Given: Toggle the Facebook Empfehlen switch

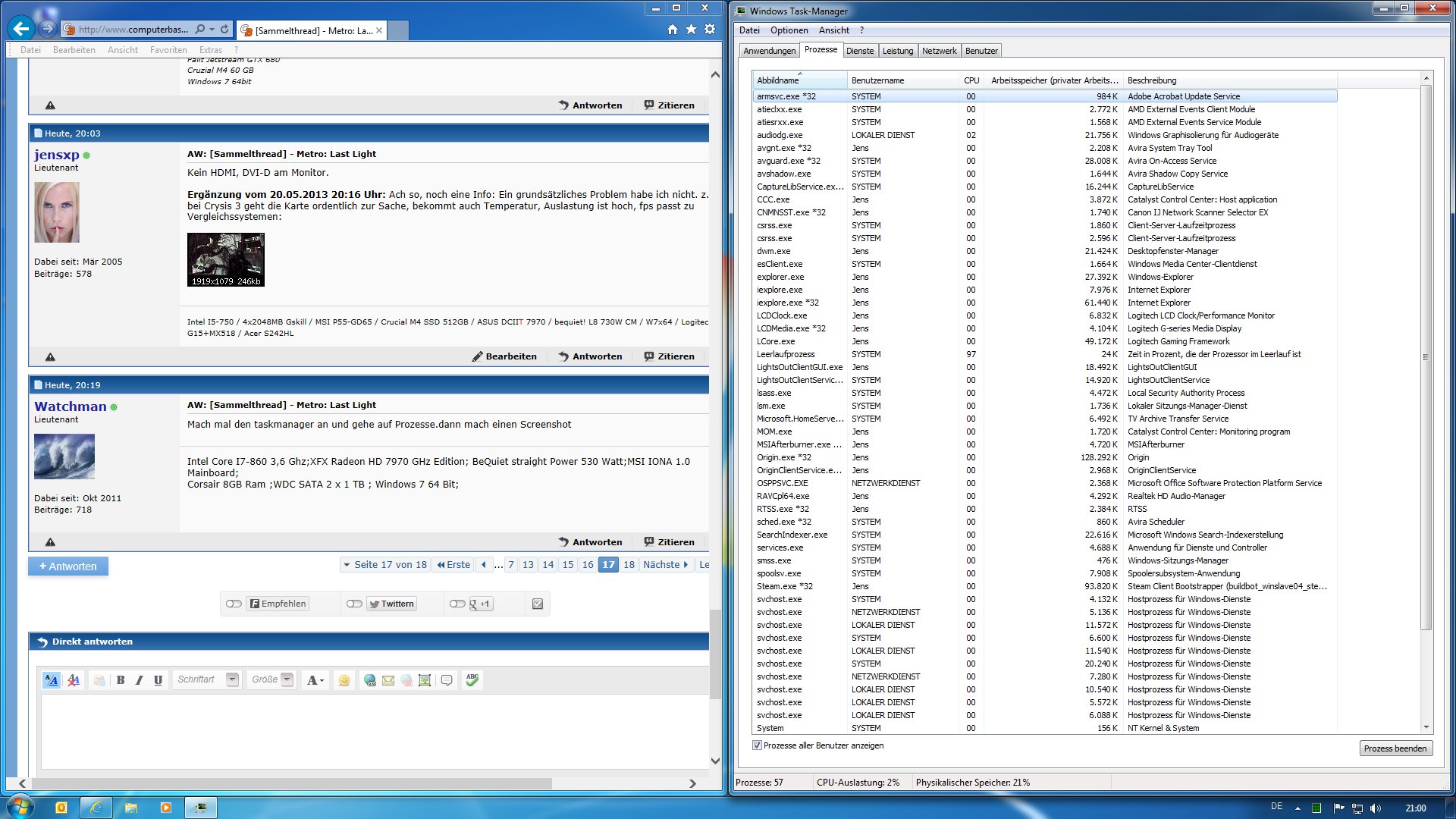Looking at the screenshot, I should point(234,604).
